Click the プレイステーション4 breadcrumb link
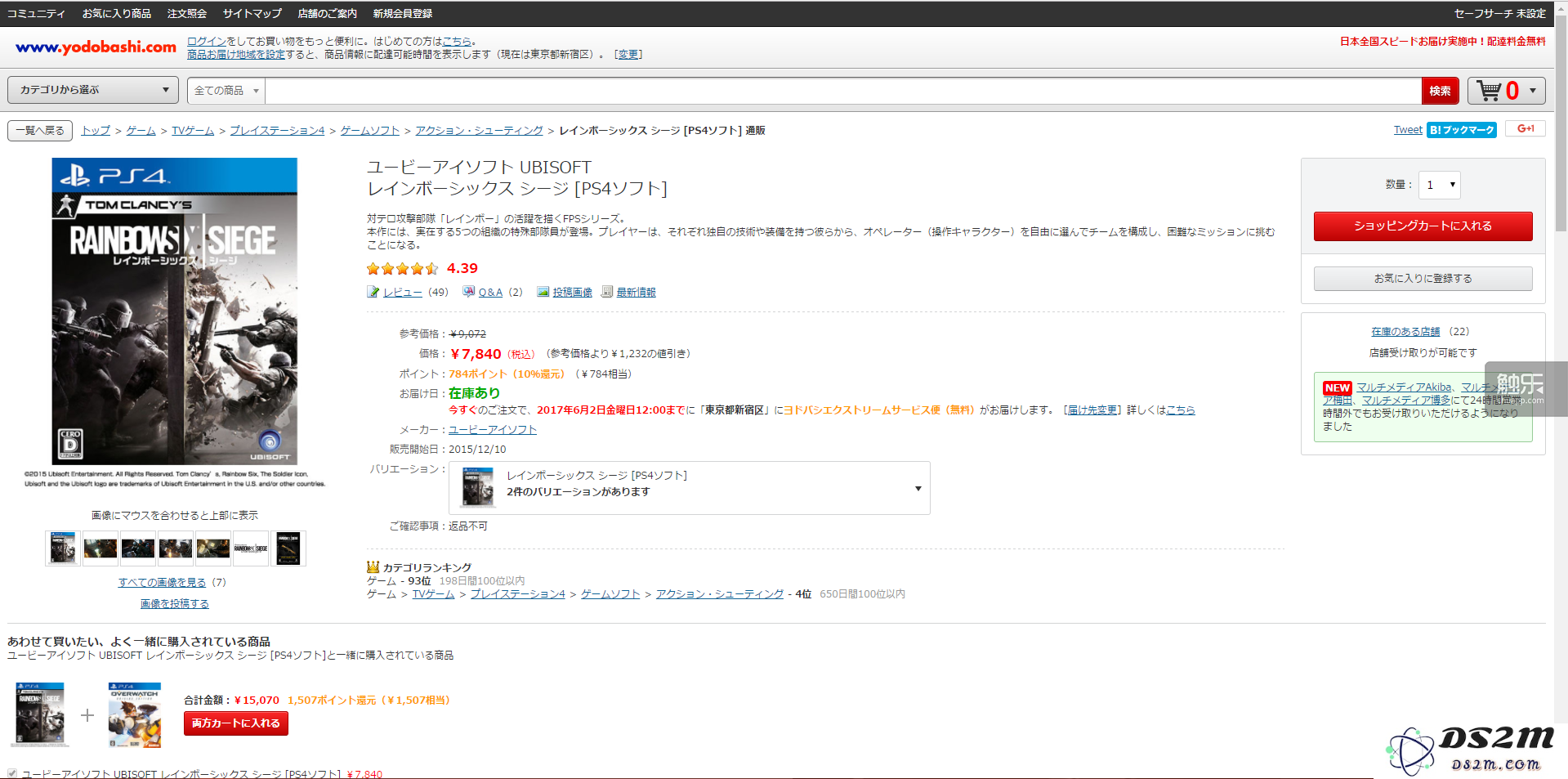This screenshot has height=779, width=1568. click(277, 130)
